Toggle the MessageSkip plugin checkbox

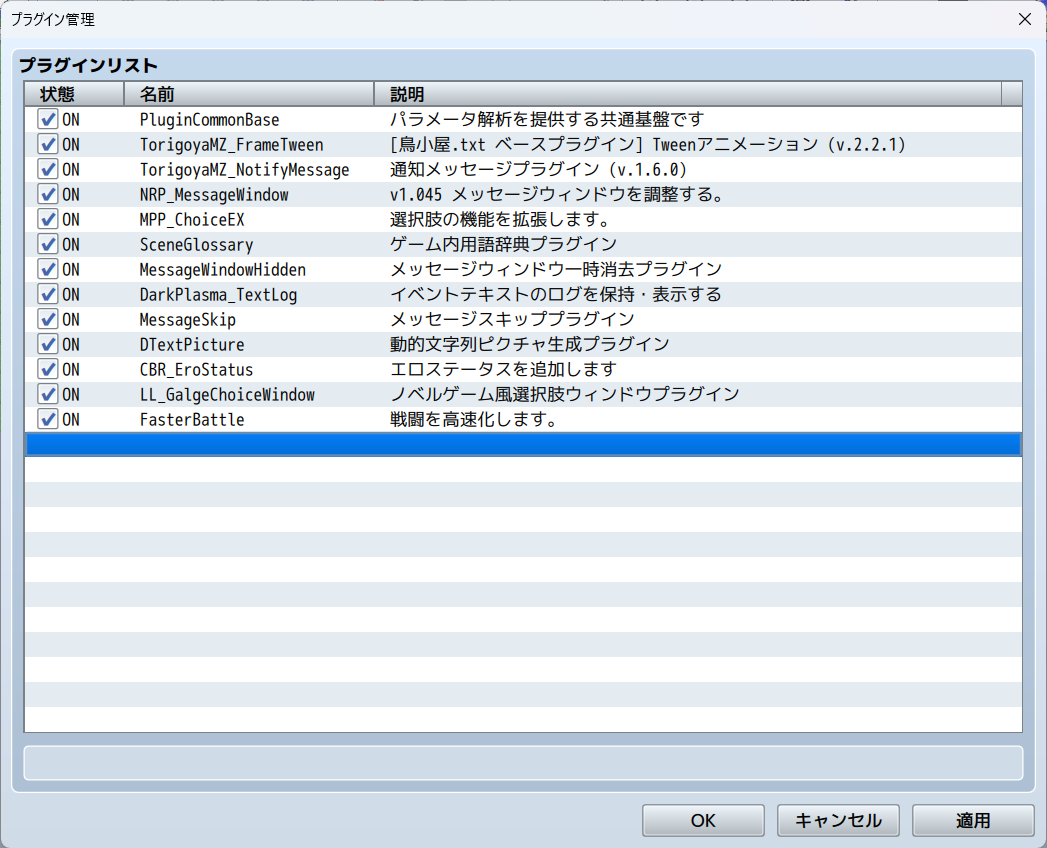coord(48,319)
